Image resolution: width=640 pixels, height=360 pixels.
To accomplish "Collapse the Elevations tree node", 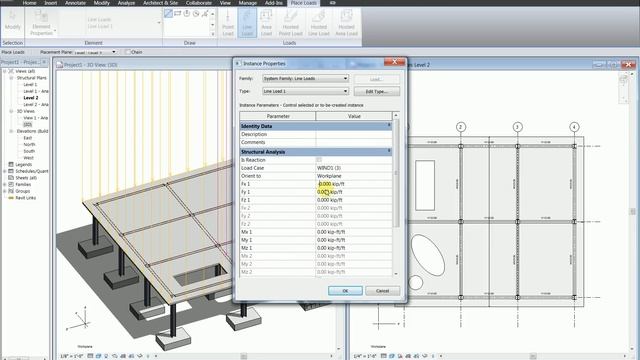I will (x=11, y=131).
